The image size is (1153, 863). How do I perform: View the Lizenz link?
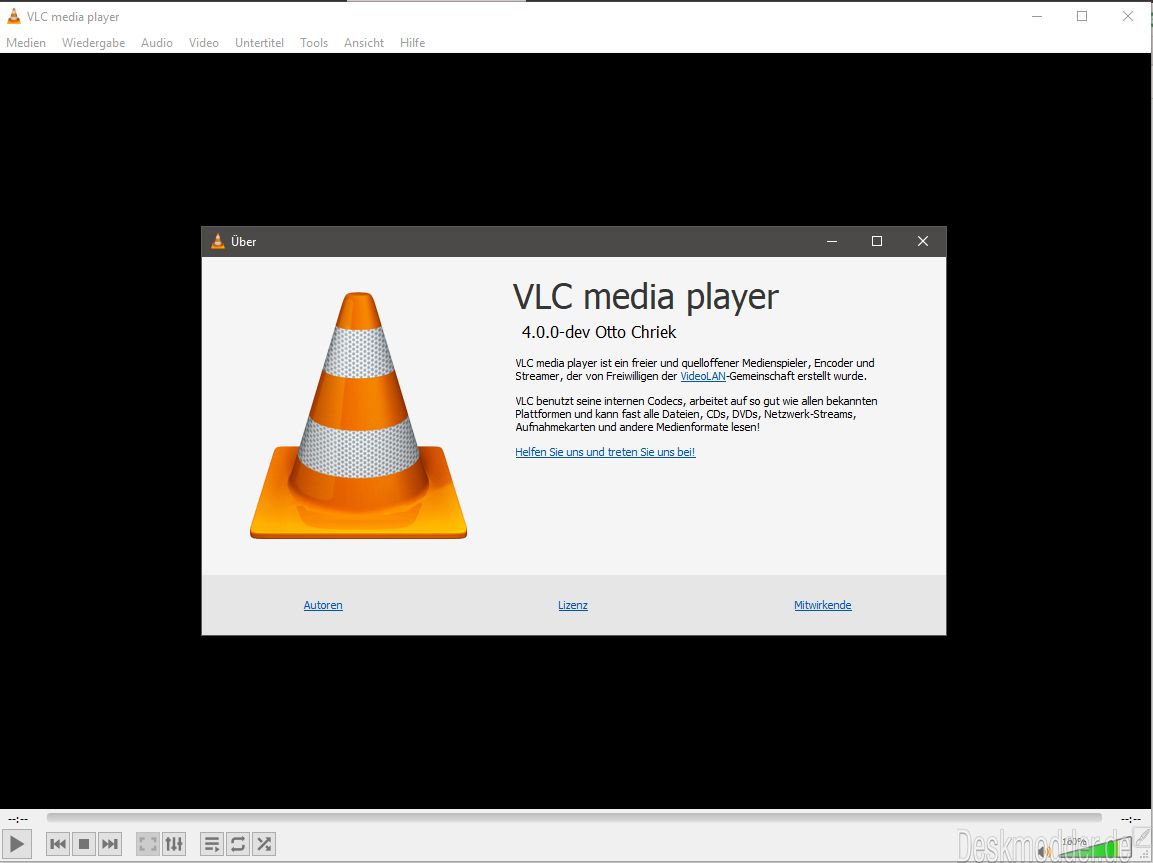[x=573, y=605]
